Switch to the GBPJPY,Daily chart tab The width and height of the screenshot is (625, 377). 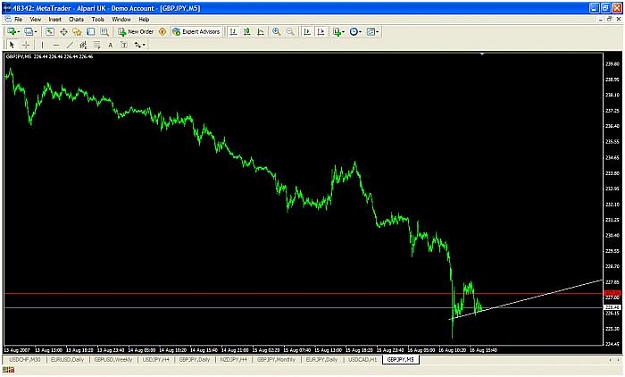(x=194, y=360)
